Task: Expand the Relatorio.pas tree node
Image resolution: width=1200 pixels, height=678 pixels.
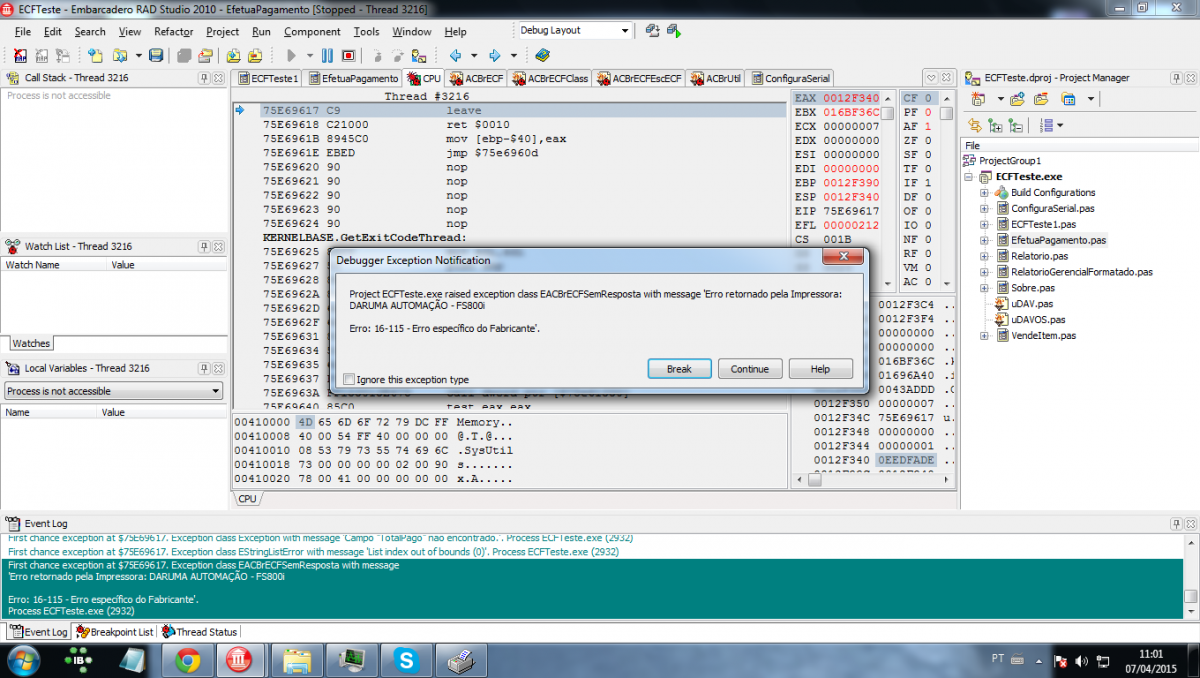Action: [x=984, y=256]
